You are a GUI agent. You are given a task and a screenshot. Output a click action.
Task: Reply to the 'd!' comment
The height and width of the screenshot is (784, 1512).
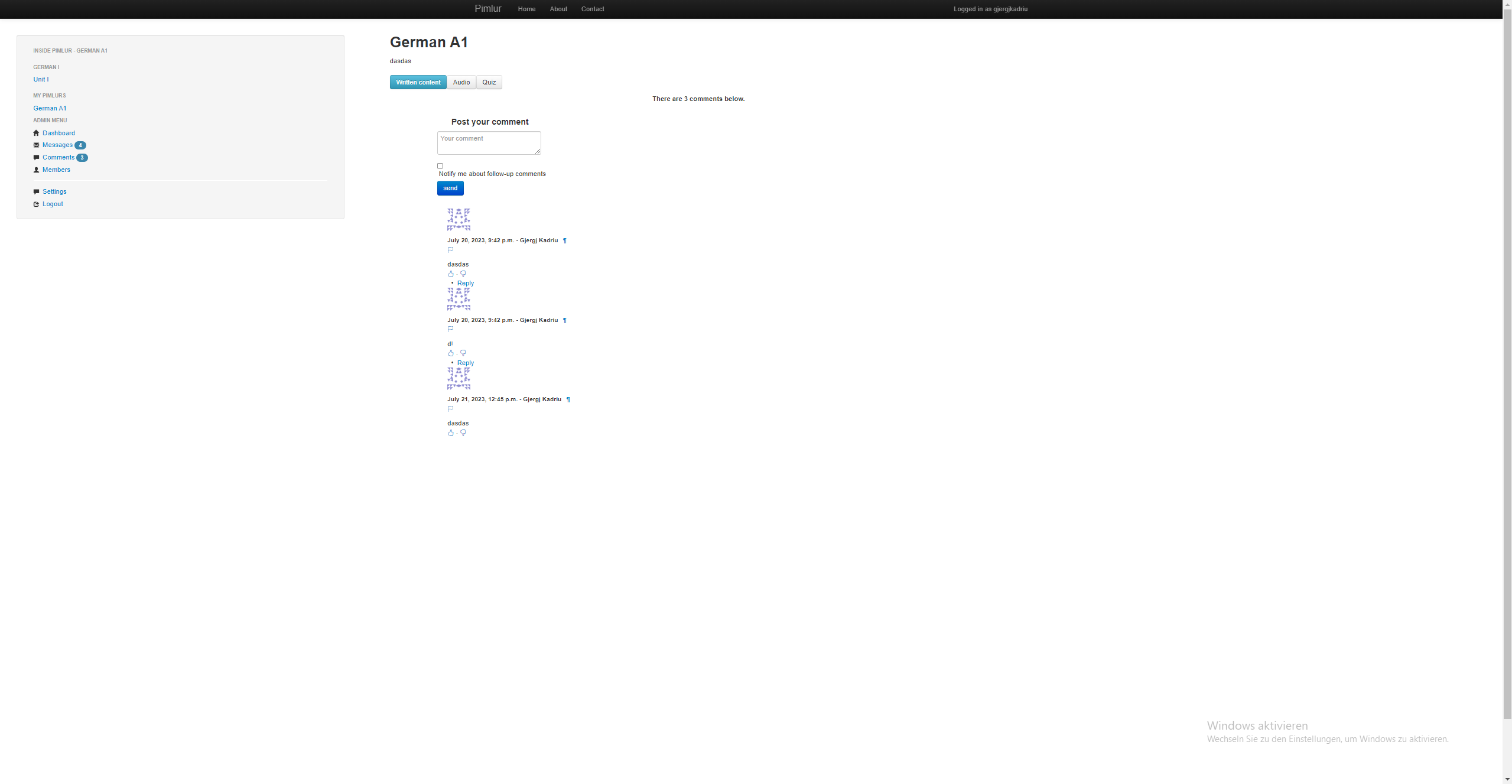pos(466,363)
